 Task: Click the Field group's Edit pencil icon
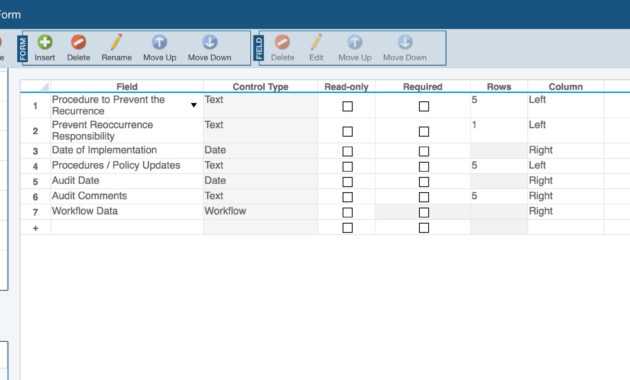tap(316, 42)
